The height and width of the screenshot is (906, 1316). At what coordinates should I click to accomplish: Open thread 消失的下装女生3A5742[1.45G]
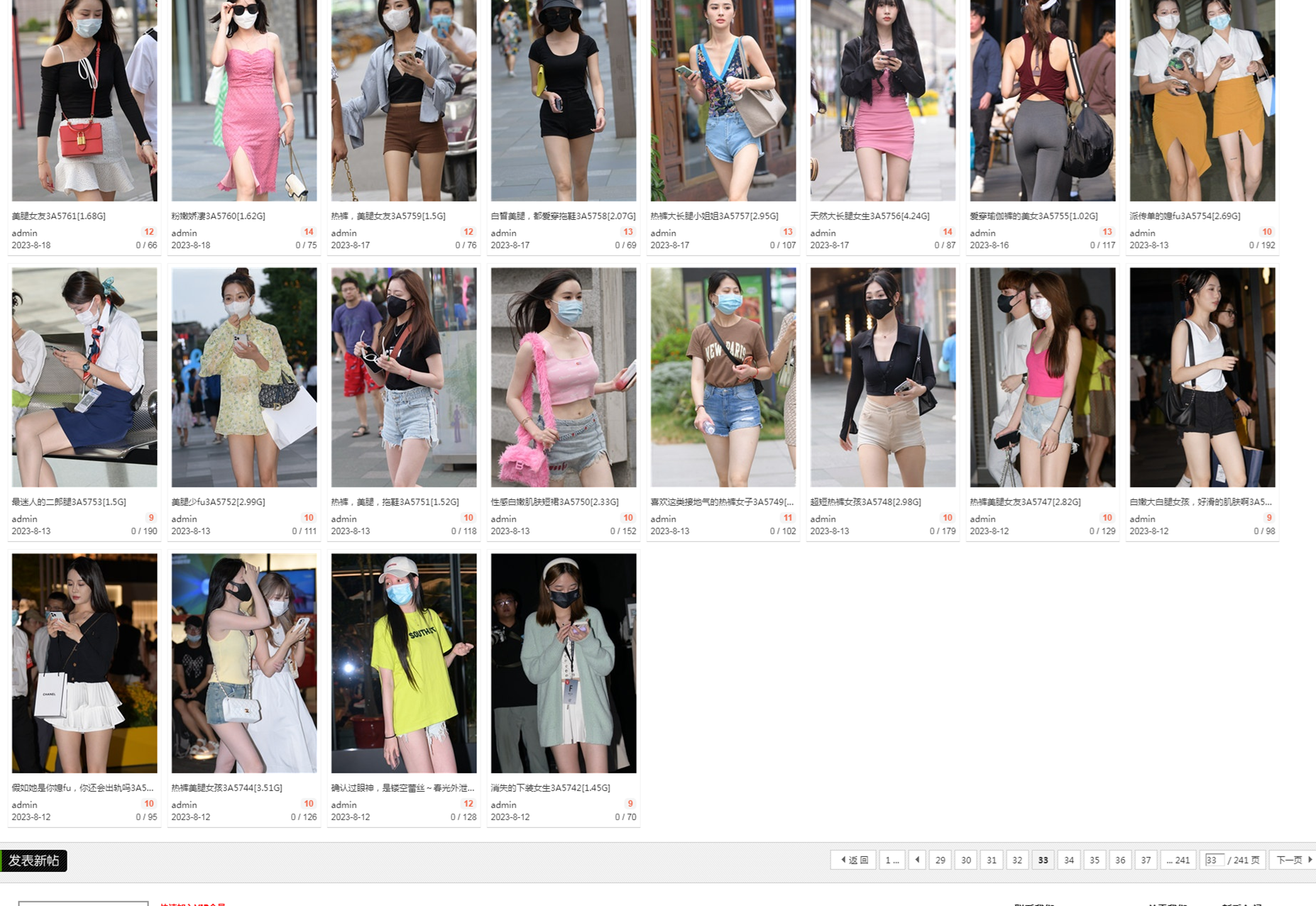(550, 788)
